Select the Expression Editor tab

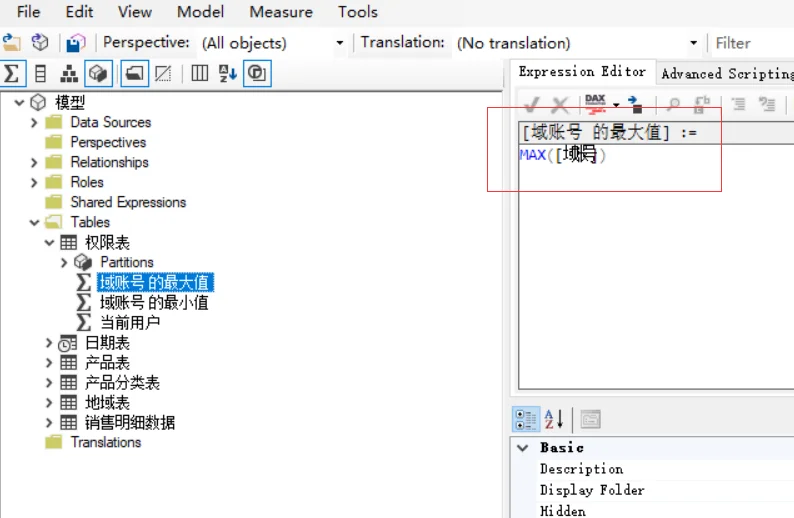point(582,72)
